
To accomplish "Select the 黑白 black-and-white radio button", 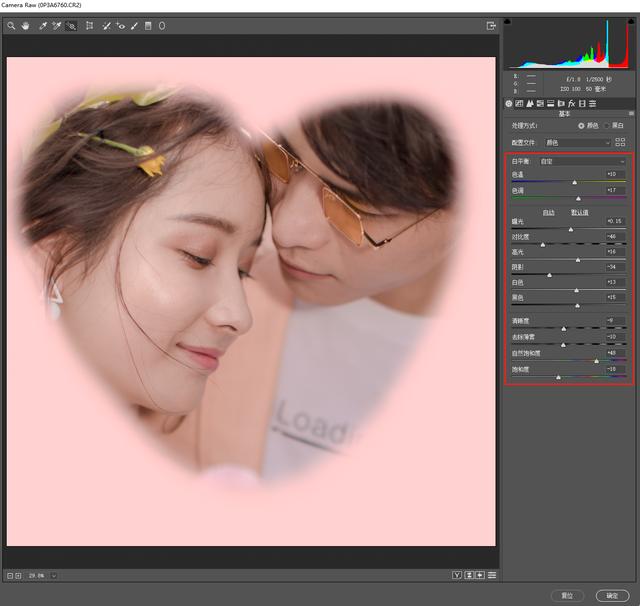I will coord(607,126).
